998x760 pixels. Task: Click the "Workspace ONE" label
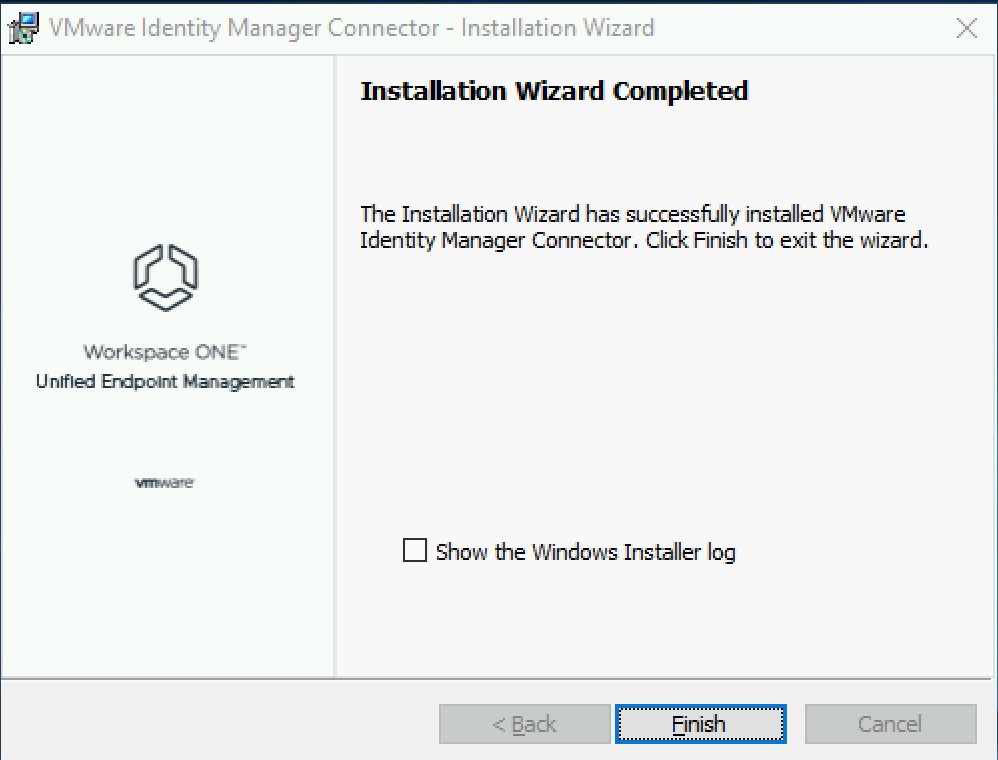[x=164, y=352]
